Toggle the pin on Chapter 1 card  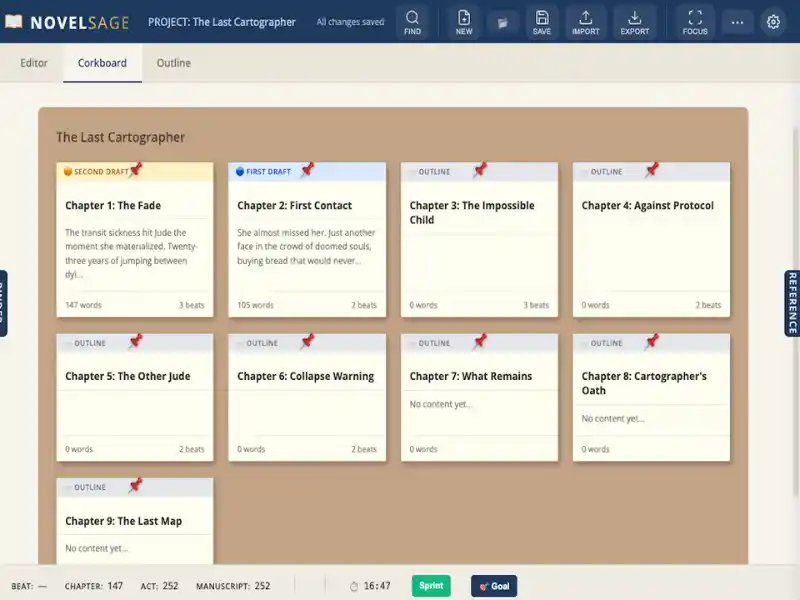click(x=136, y=170)
